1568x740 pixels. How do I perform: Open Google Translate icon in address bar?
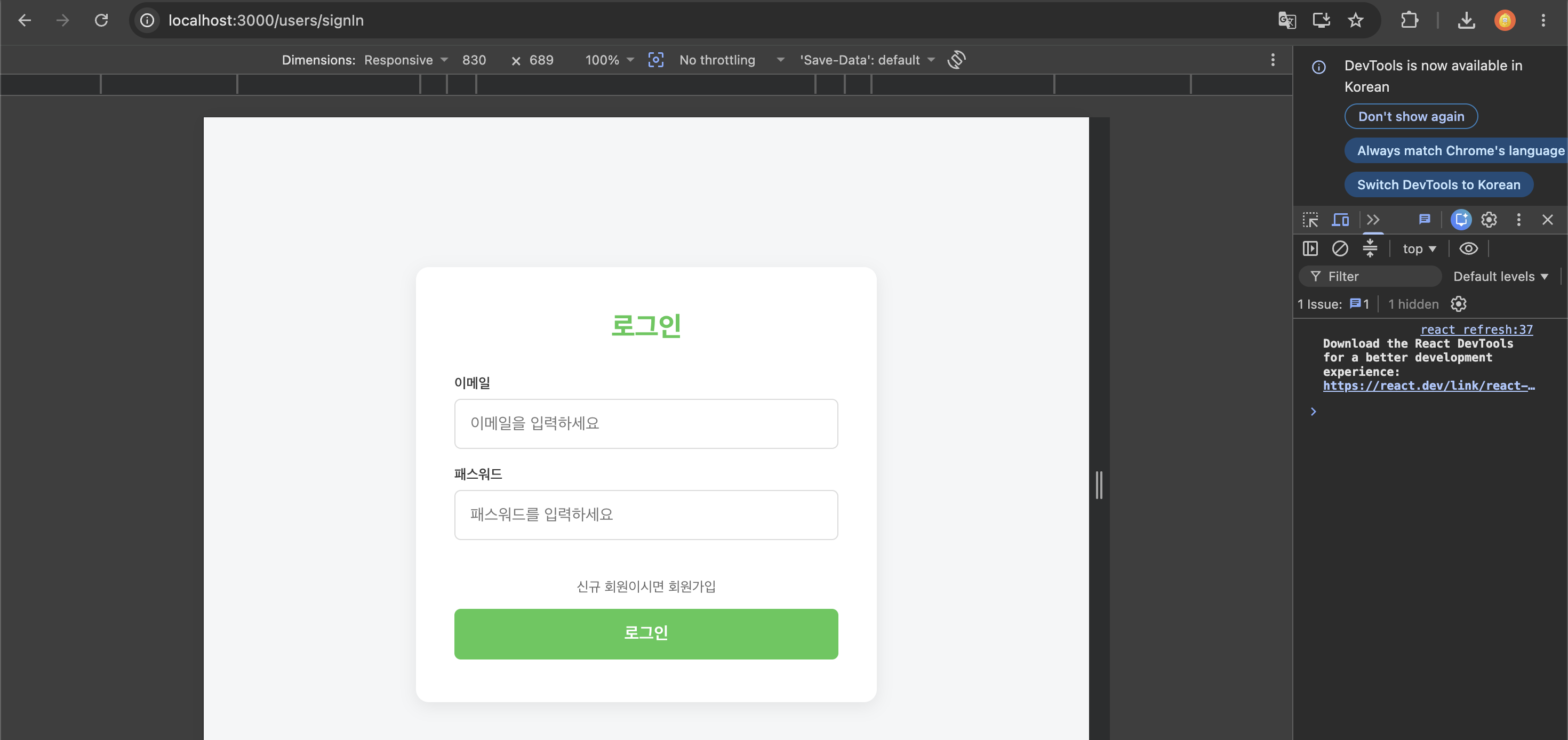(x=1287, y=20)
